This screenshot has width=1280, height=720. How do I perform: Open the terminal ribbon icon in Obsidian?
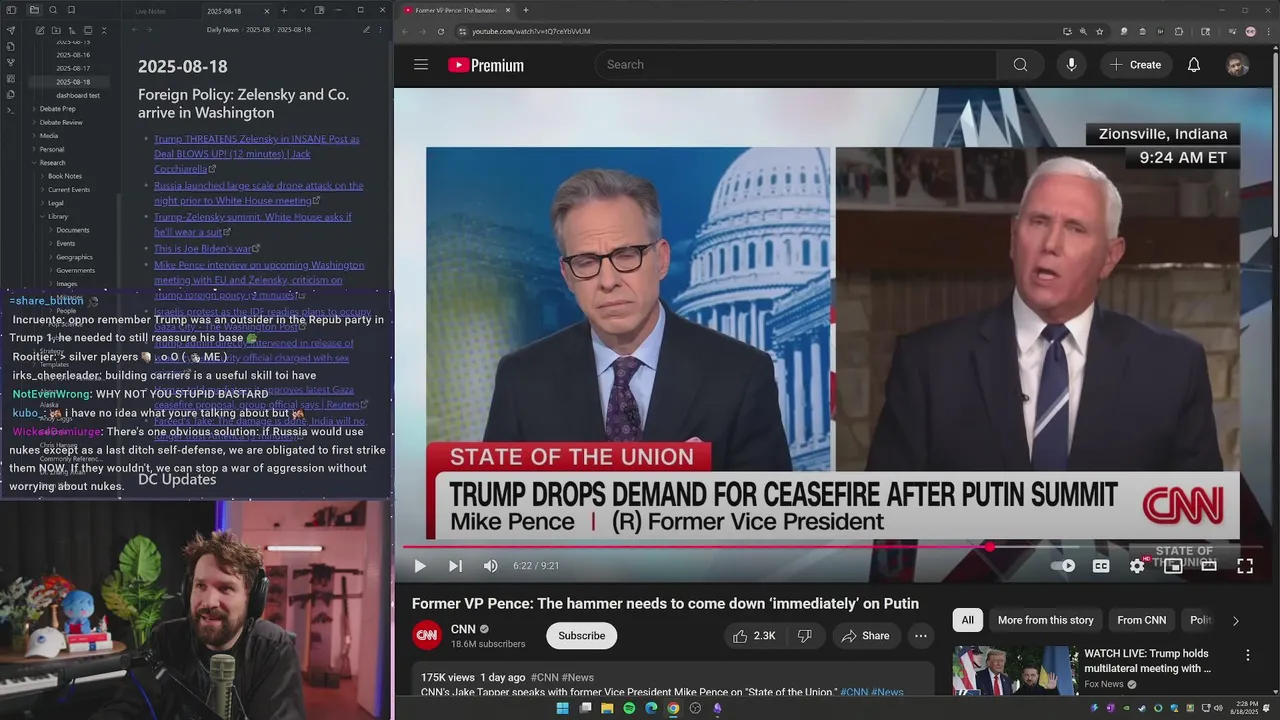[11, 110]
